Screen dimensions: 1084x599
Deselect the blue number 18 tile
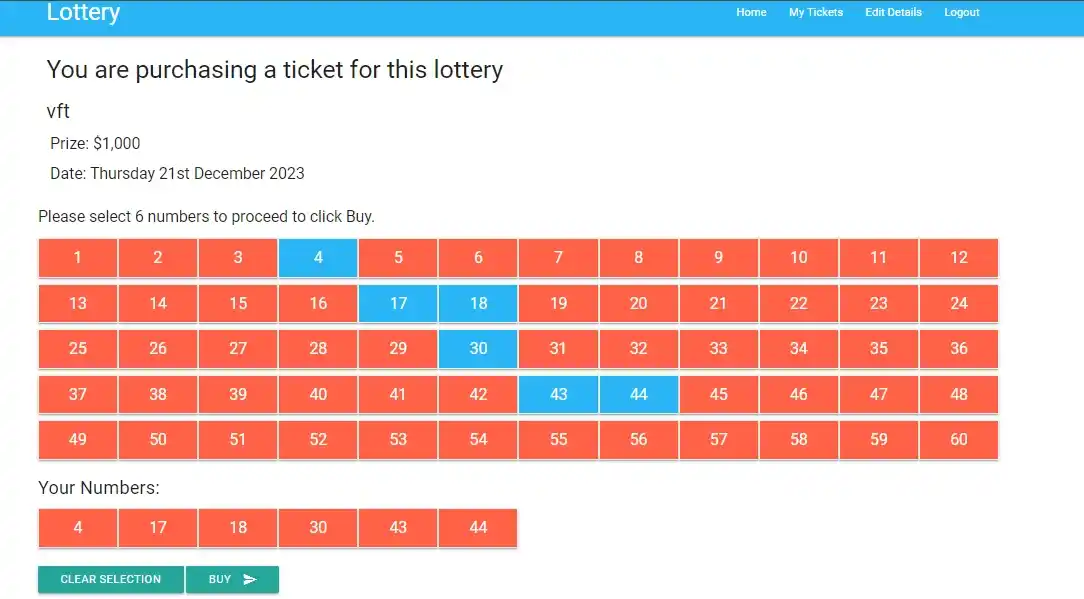coord(478,303)
